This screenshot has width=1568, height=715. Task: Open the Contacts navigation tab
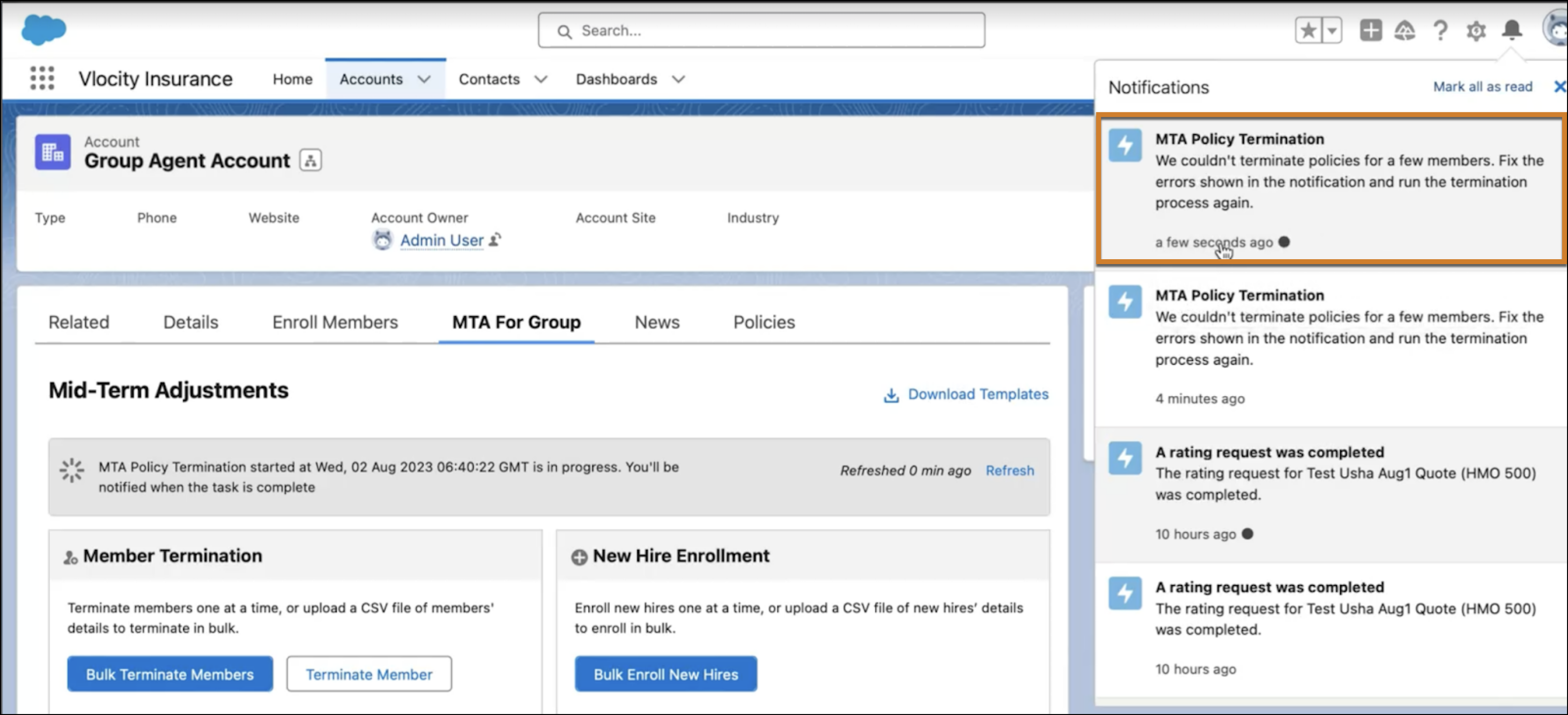[x=489, y=79]
